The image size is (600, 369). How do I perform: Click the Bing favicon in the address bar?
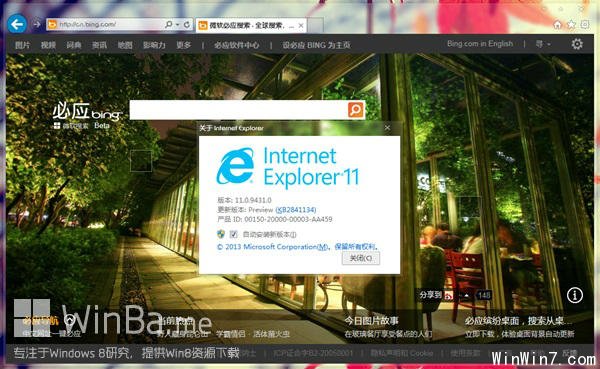point(52,24)
